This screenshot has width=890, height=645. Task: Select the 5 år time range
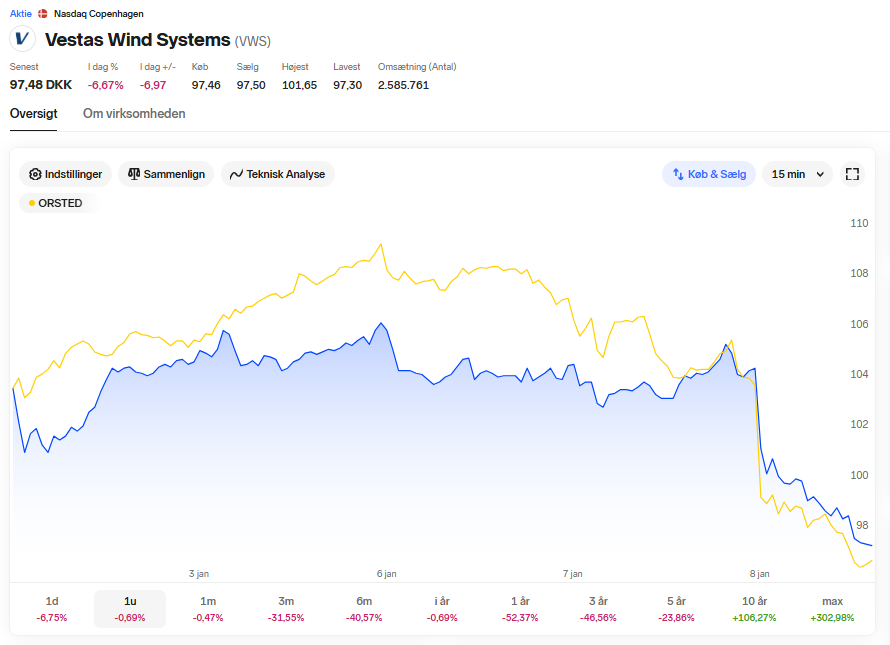pos(676,609)
